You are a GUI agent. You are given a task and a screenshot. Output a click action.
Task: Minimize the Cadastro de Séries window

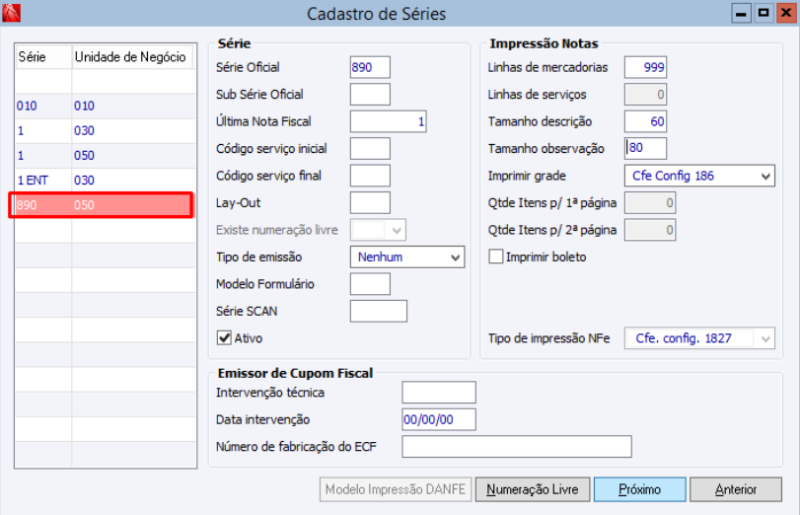coord(741,13)
